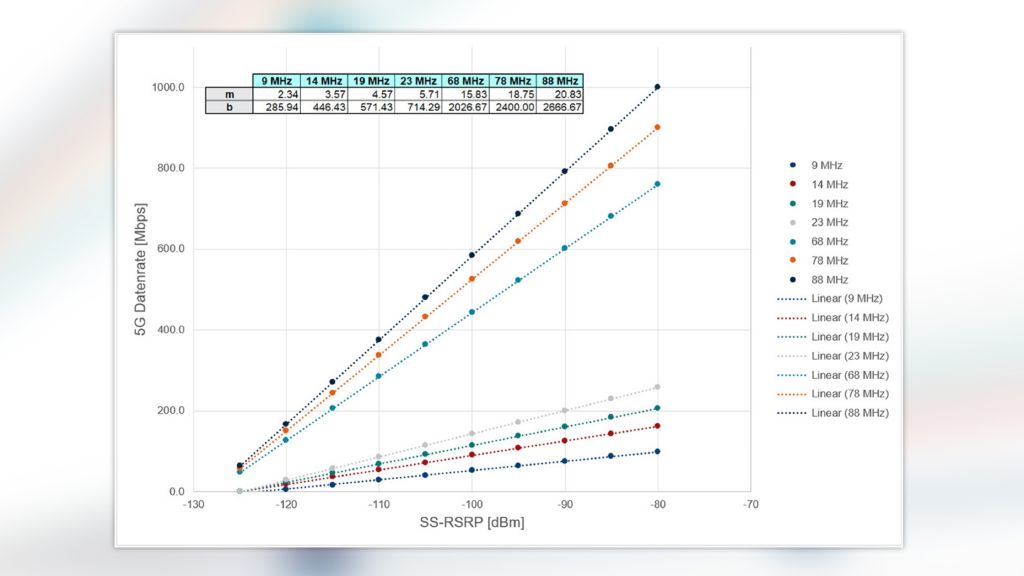Select the gray 23 MHz legend entry
Viewport: 1024px width, 576px height.
click(x=828, y=223)
